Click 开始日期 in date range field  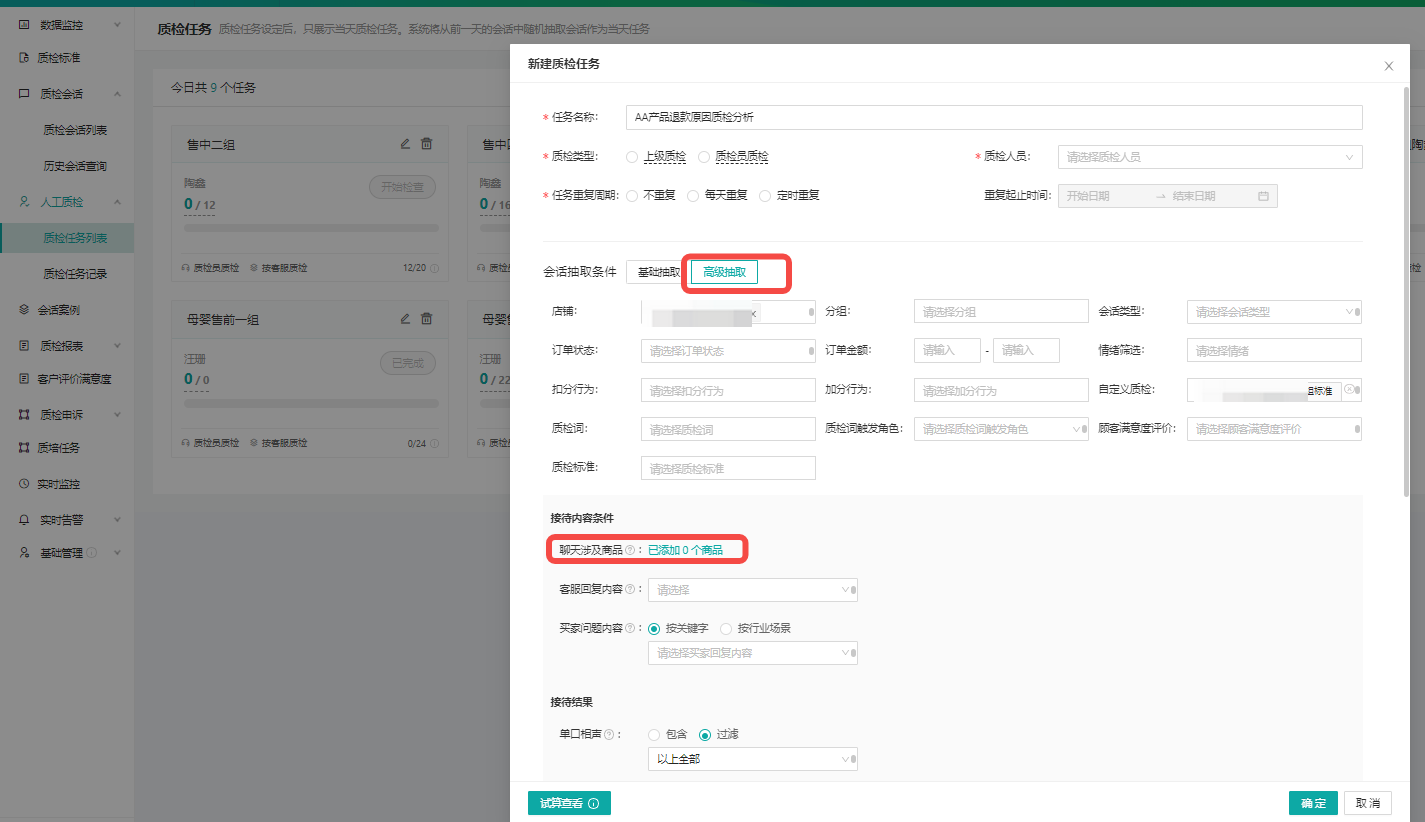[1088, 196]
